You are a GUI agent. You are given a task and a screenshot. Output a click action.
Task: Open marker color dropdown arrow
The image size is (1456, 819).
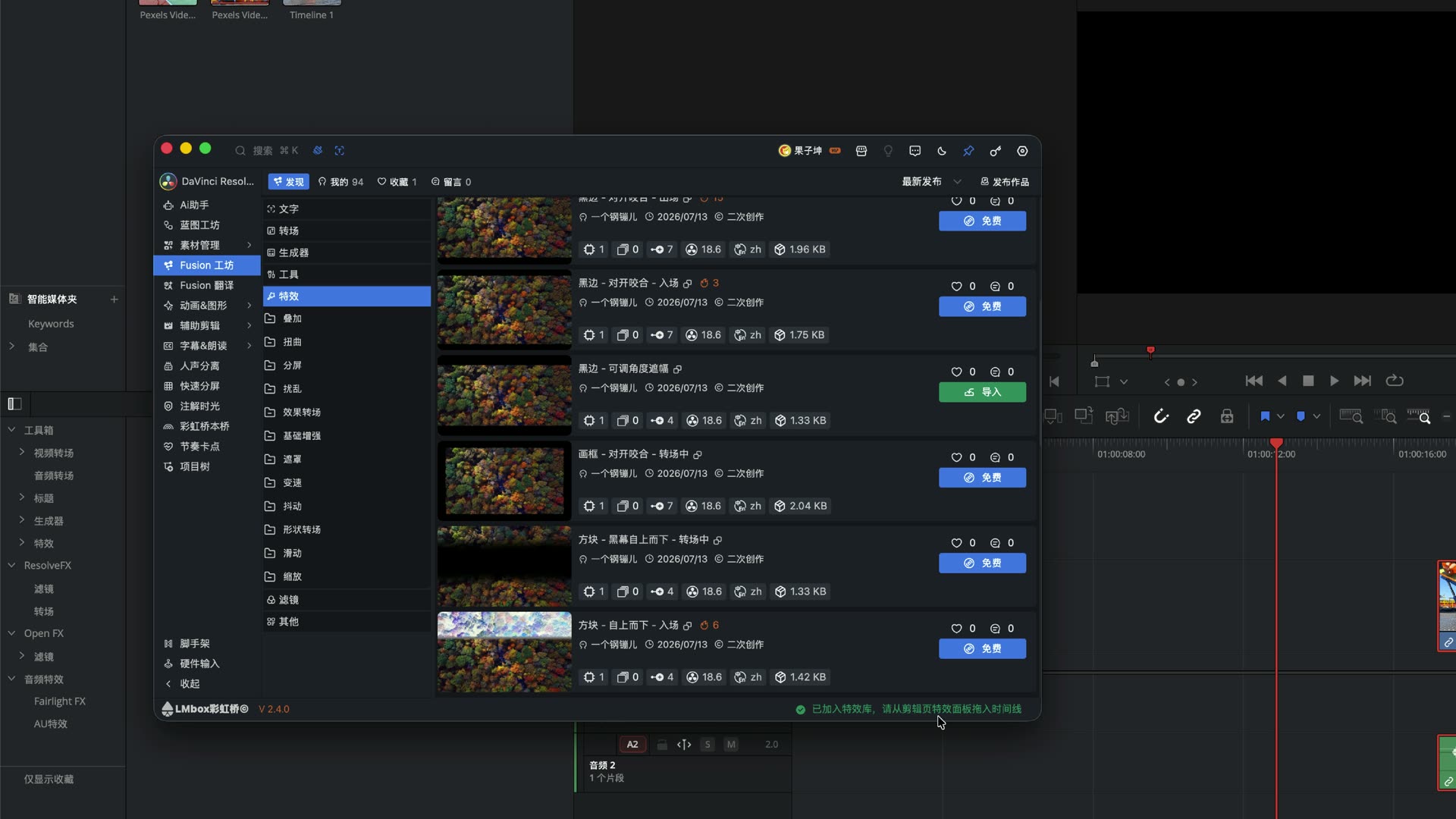(1316, 416)
